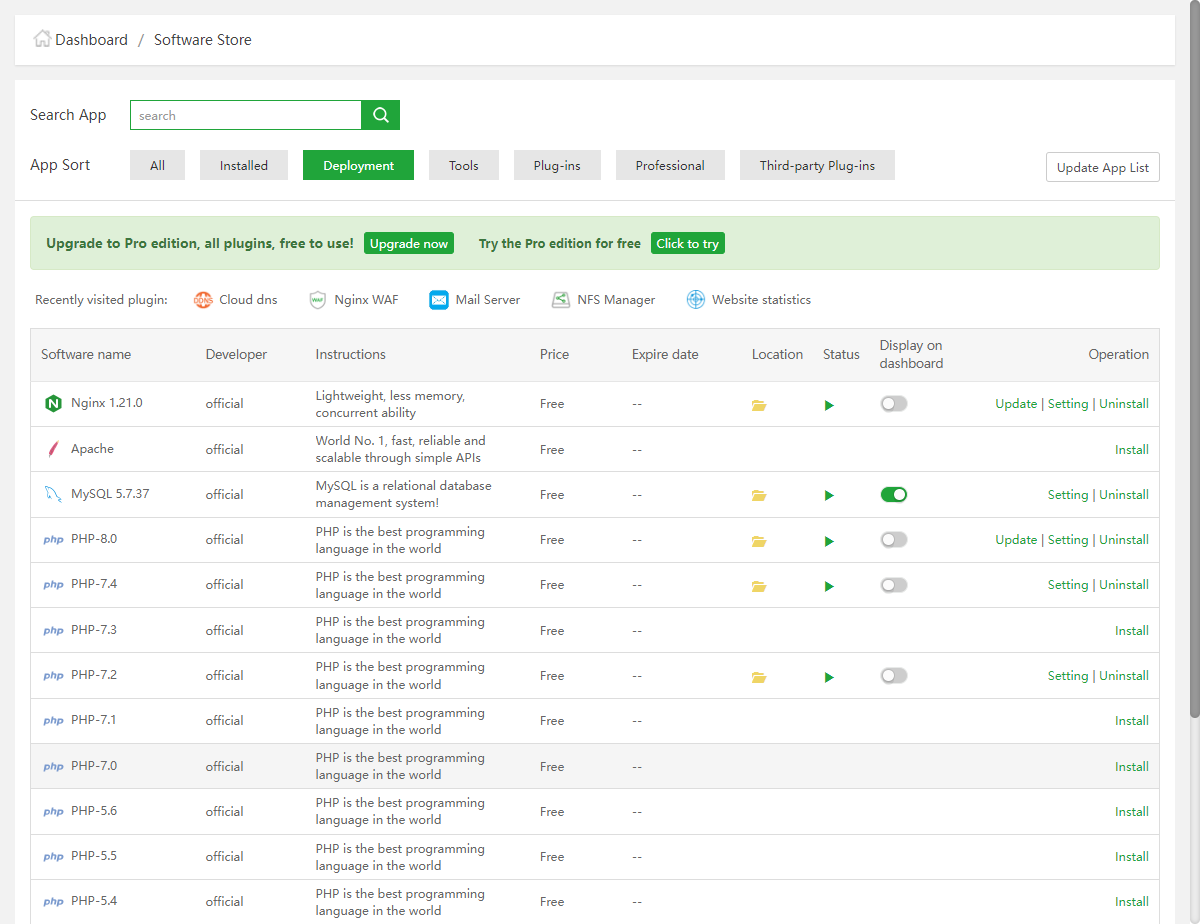
Task: Click the search magnifier icon button
Action: point(380,115)
